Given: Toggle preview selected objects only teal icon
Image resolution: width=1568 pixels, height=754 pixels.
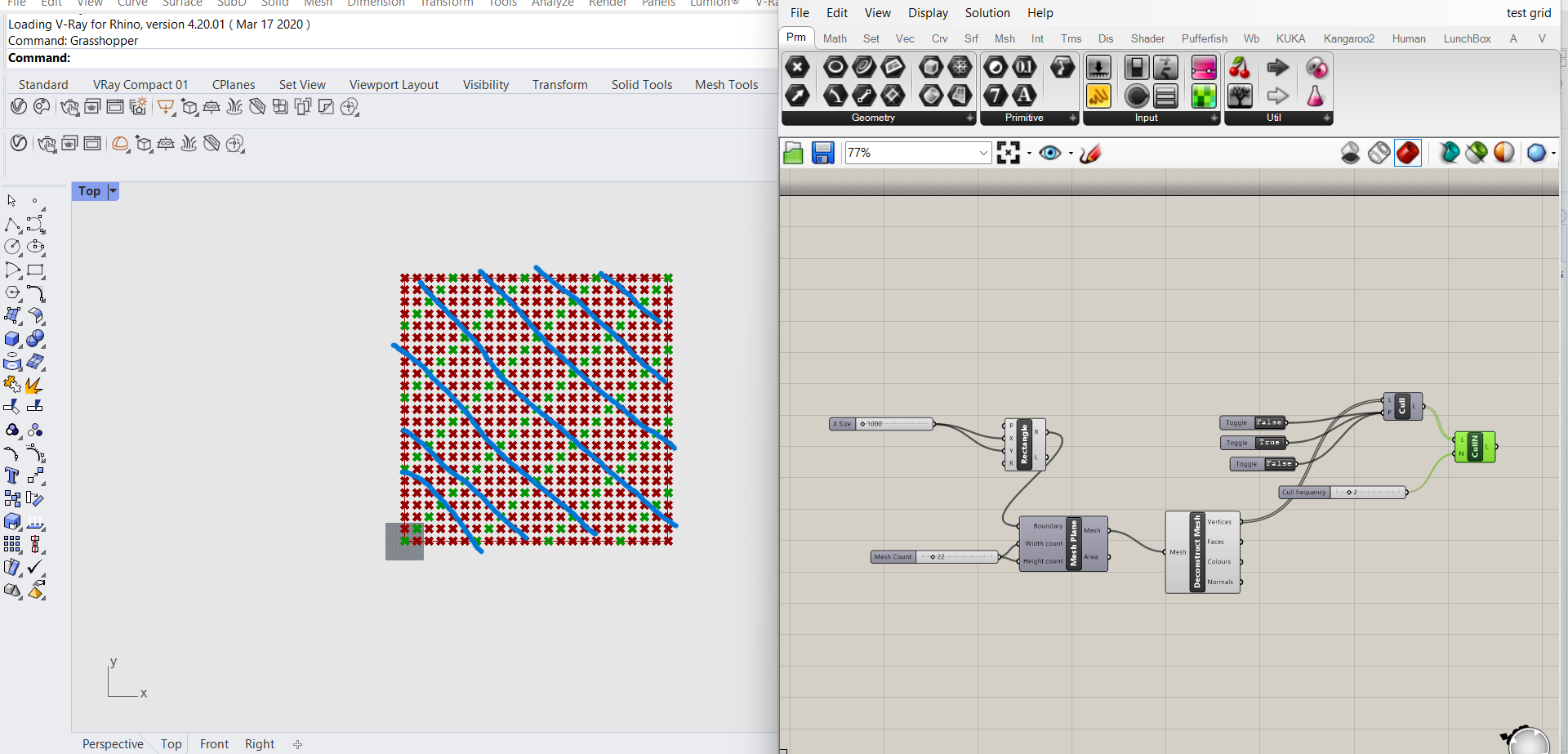Looking at the screenshot, I should pos(1450,153).
